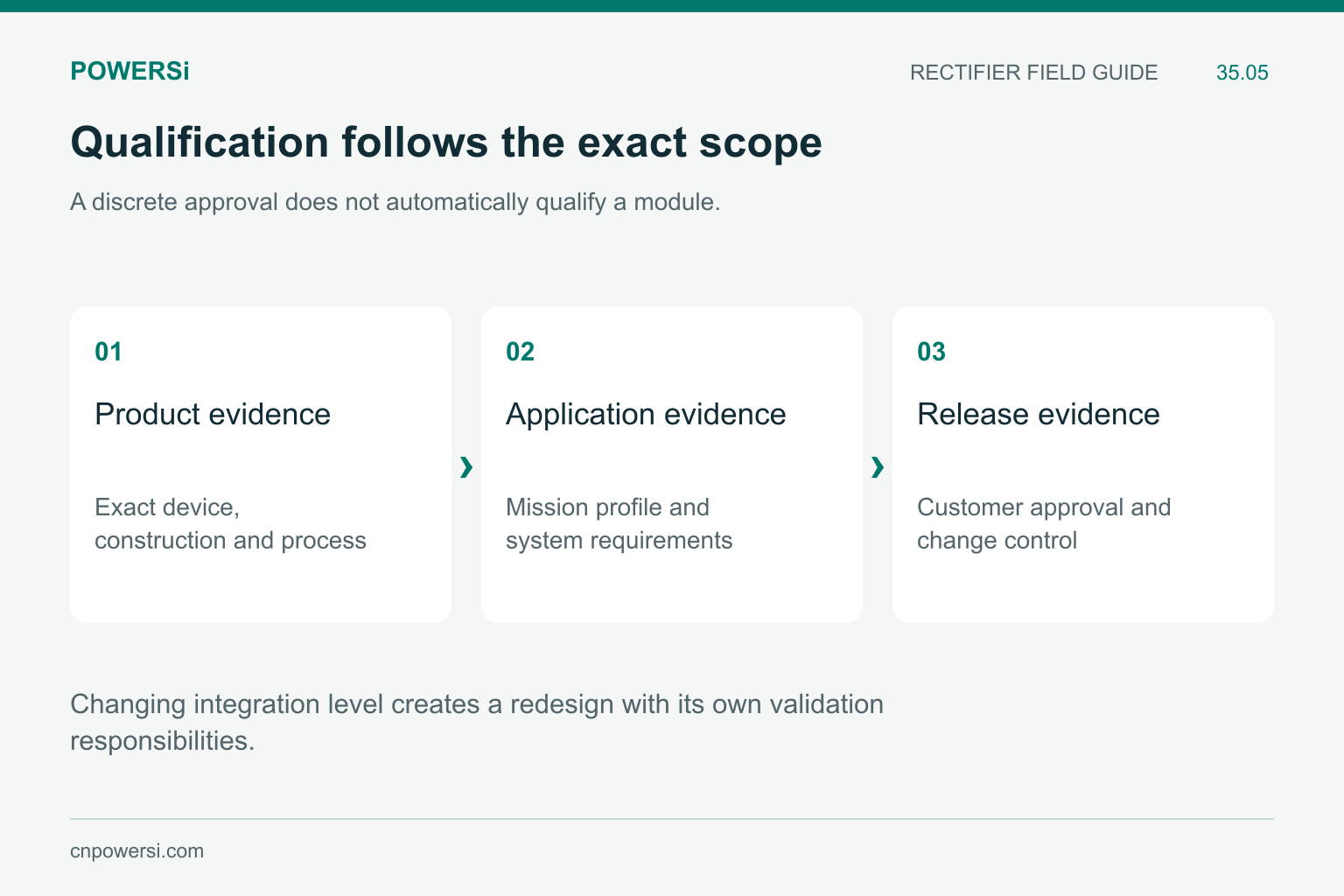1344x896 pixels.
Task: Click the page number 35.05
Action: tap(1242, 73)
